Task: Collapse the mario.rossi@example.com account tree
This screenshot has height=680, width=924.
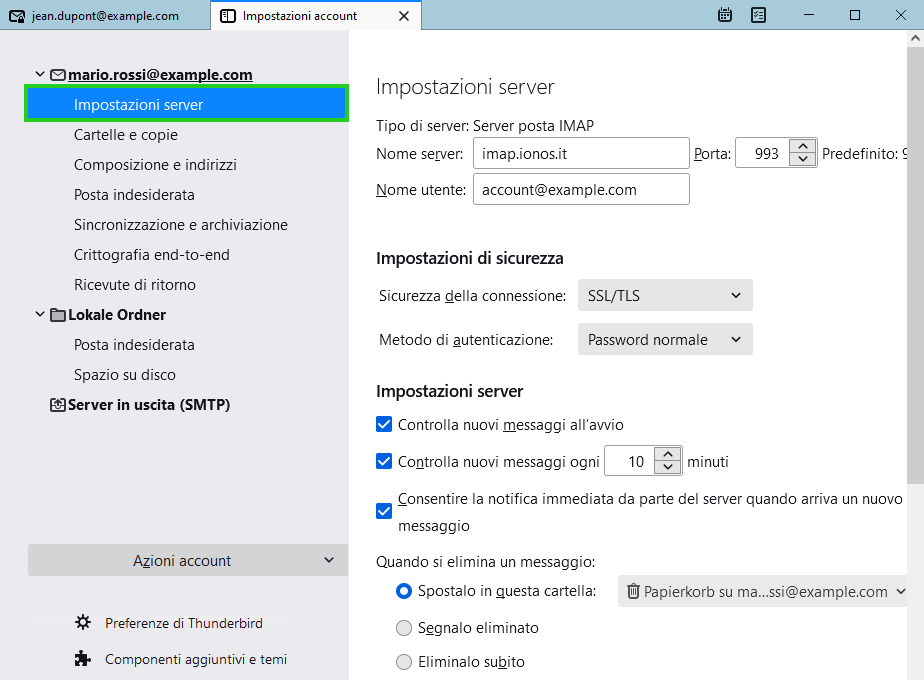Action: [x=40, y=74]
